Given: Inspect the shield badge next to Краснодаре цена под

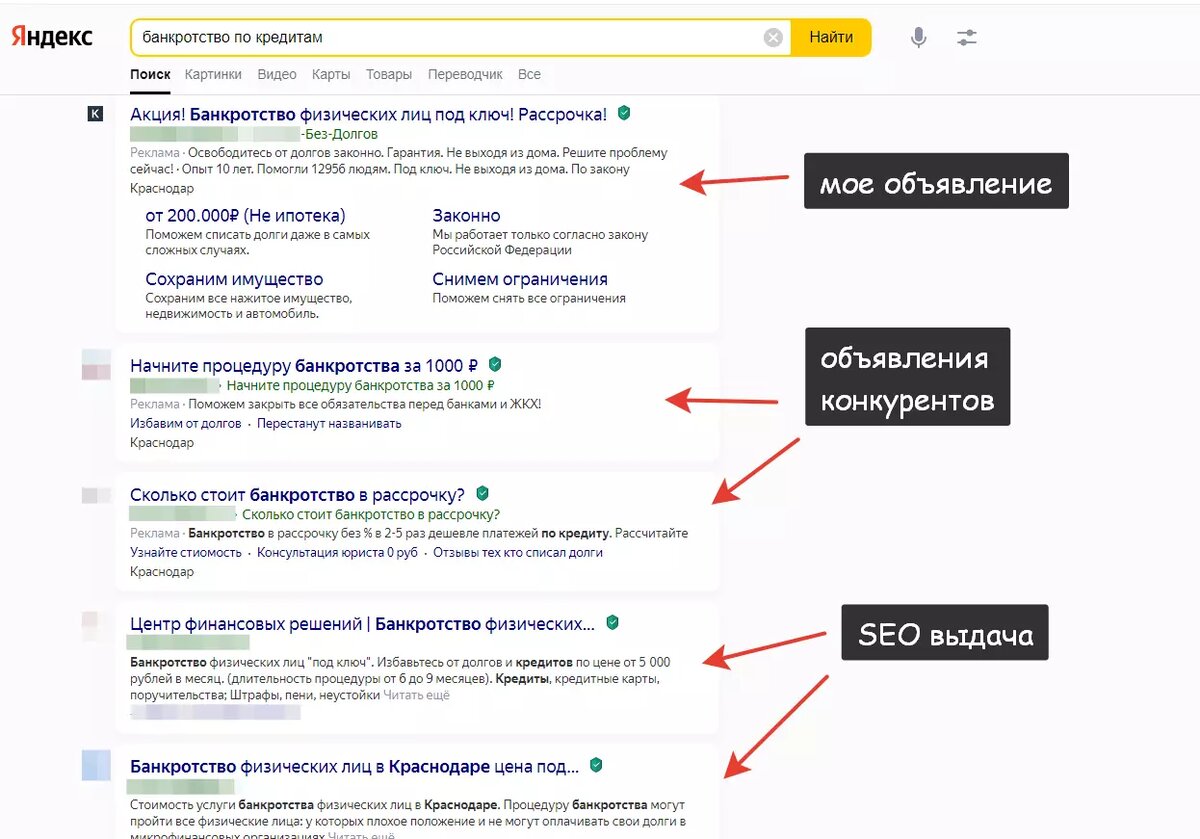Looking at the screenshot, I should pyautogui.click(x=596, y=765).
